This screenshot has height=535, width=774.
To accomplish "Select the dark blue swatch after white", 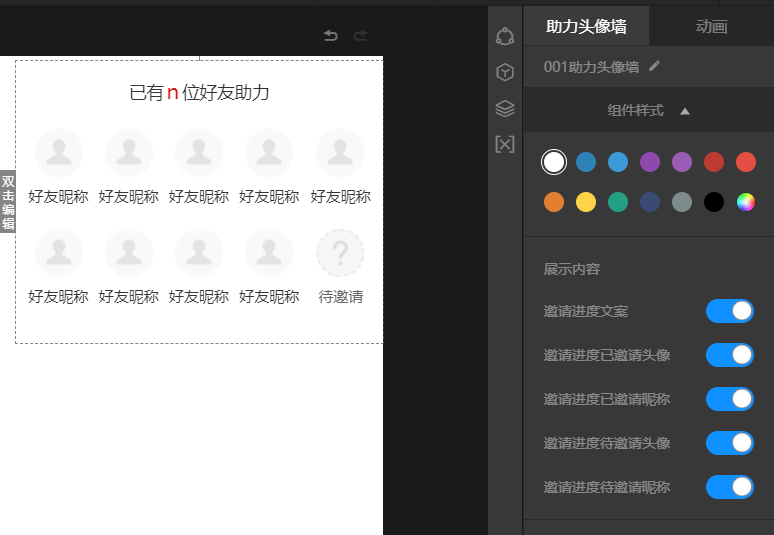I will coord(586,162).
